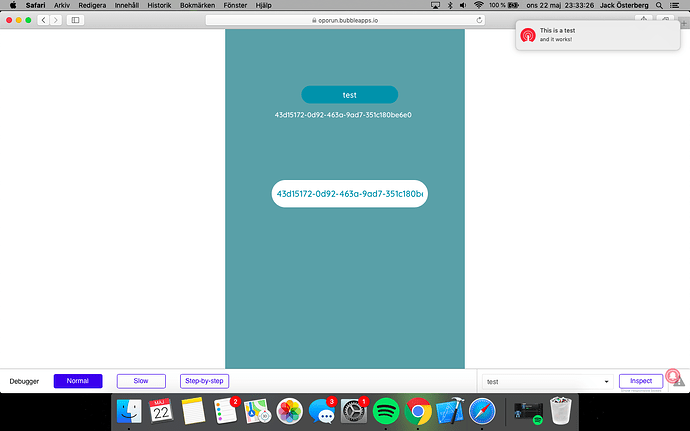Viewport: 690px width, 431px height.
Task: Click the date and time in menu bar
Action: click(x=560, y=5)
